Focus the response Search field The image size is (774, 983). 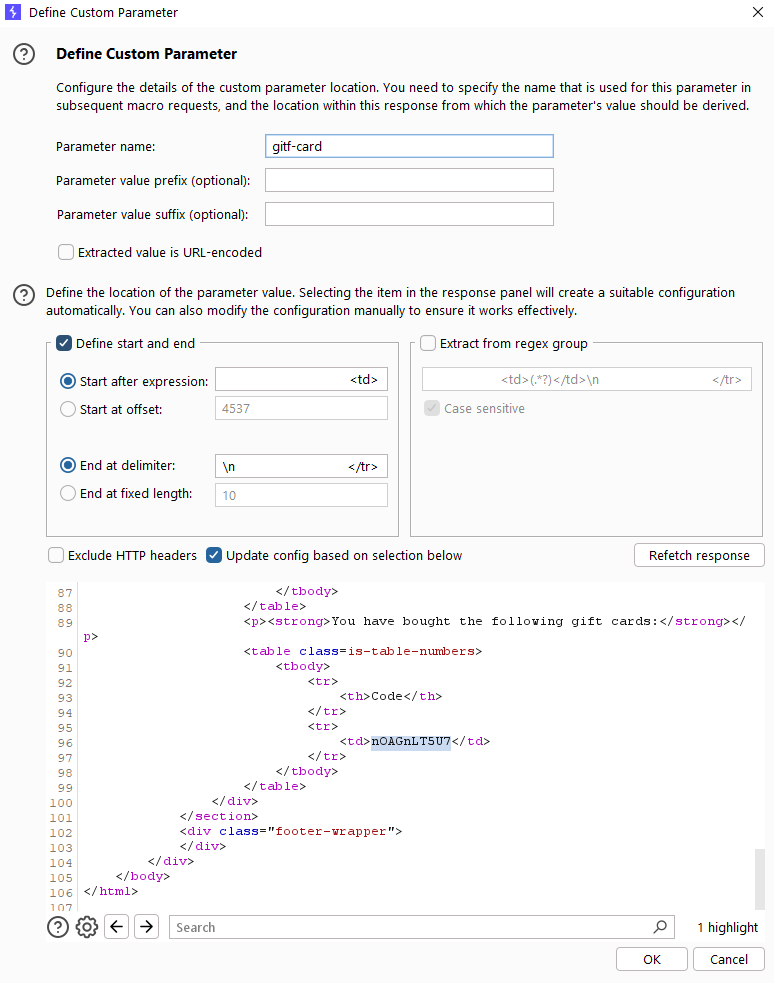tap(411, 927)
